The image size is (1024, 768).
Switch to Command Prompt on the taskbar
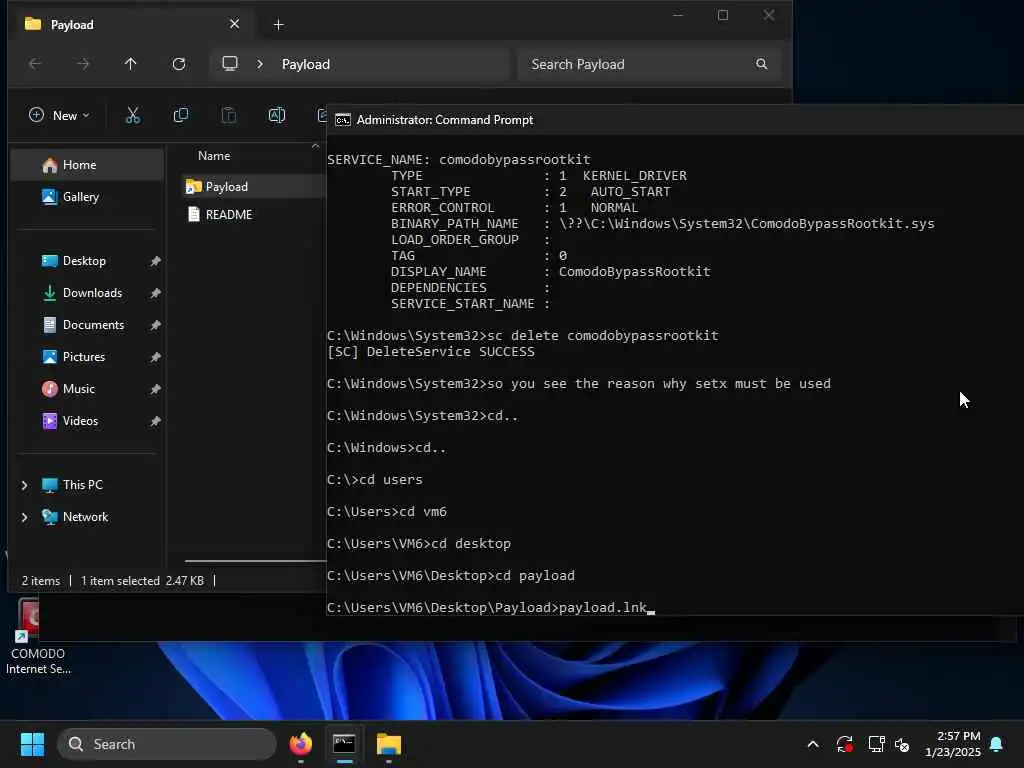coord(344,744)
